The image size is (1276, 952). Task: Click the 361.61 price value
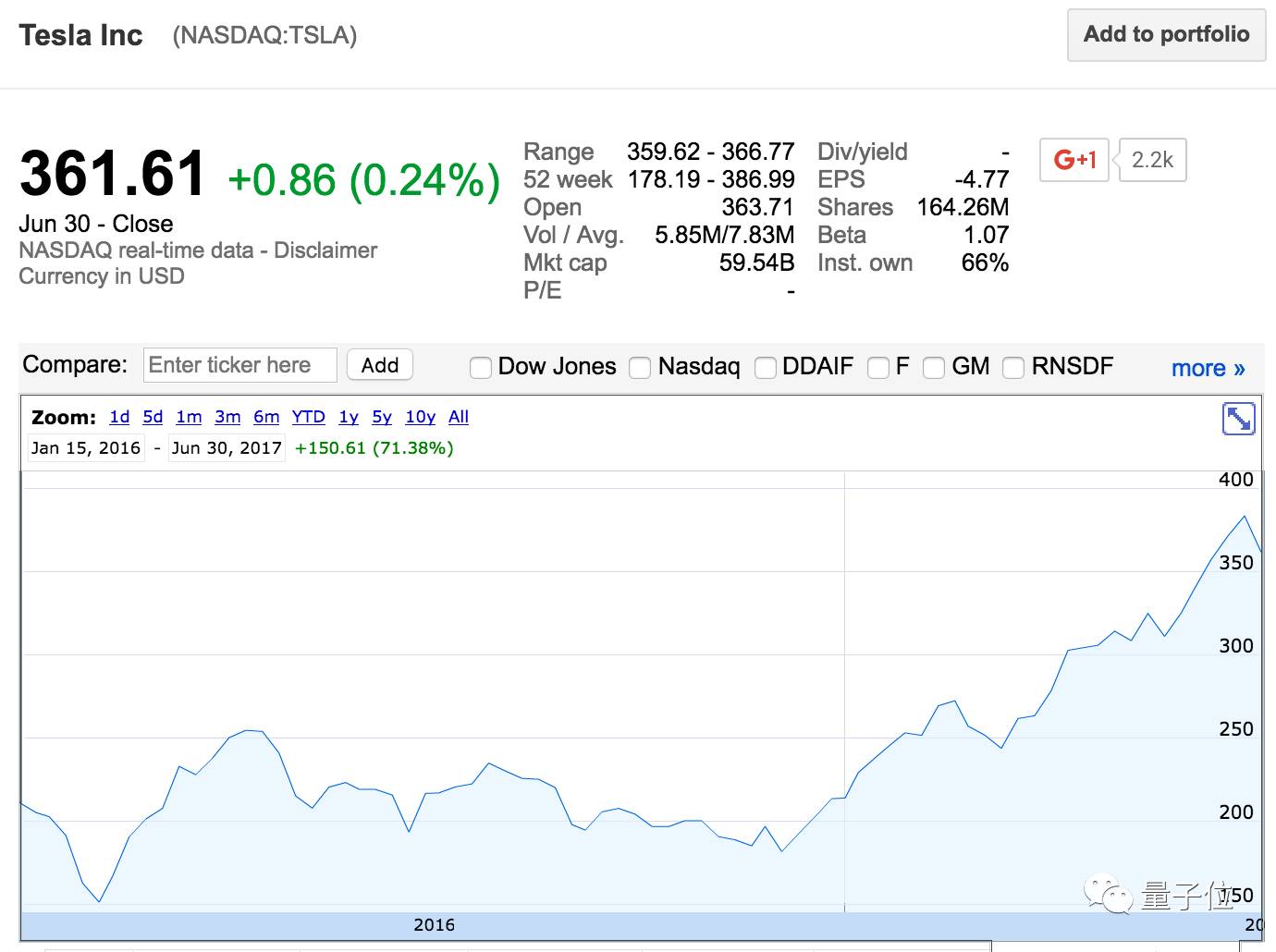(x=112, y=174)
